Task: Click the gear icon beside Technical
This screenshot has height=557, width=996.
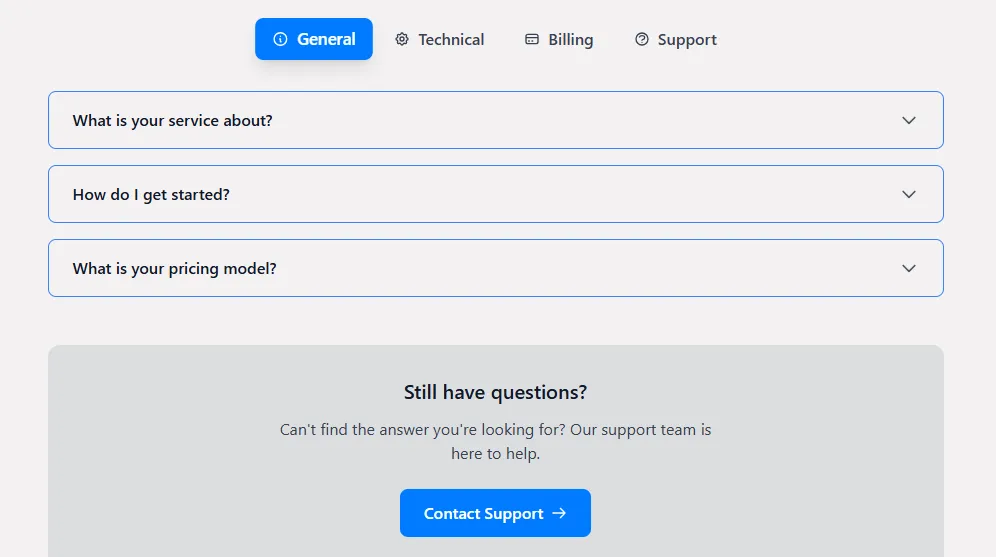Action: [402, 39]
